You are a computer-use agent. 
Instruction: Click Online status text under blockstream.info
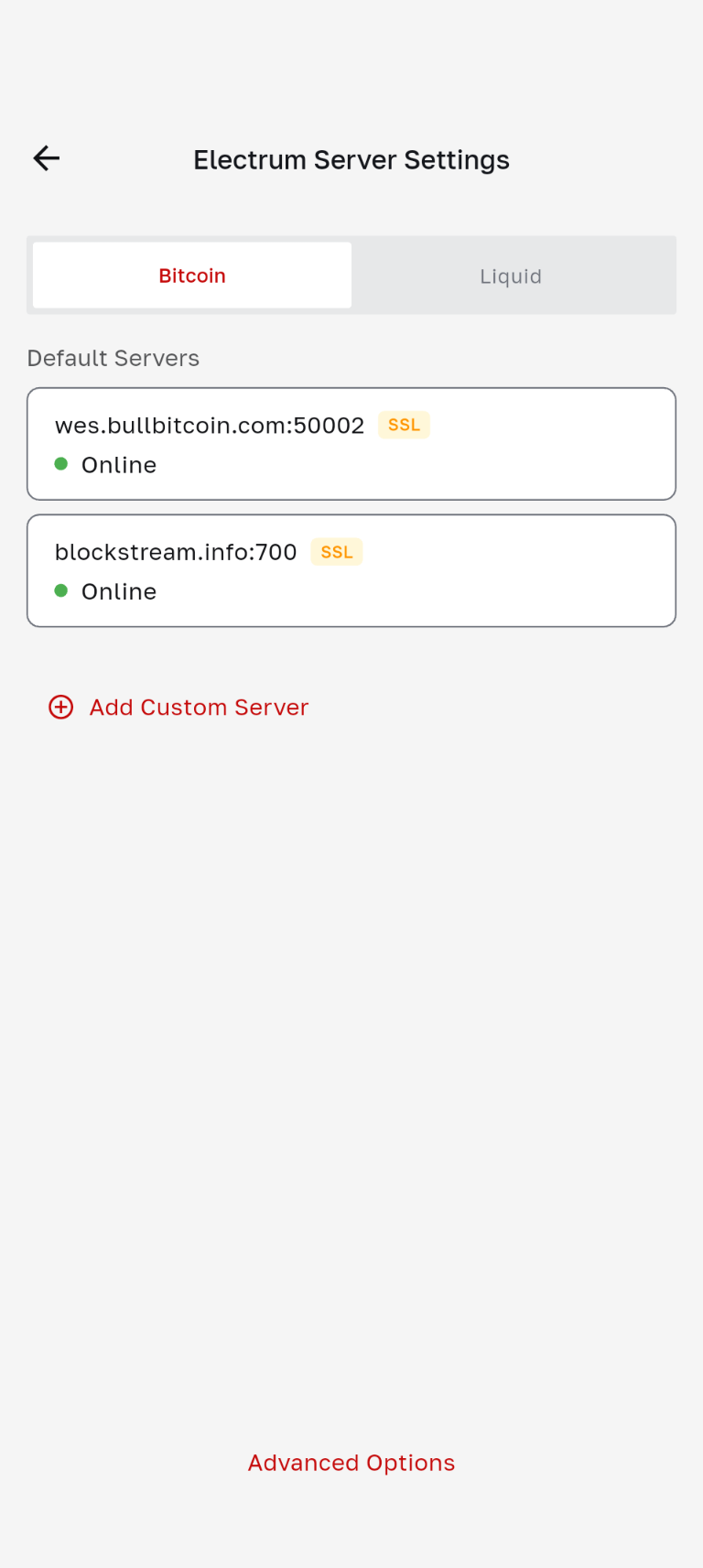(119, 591)
